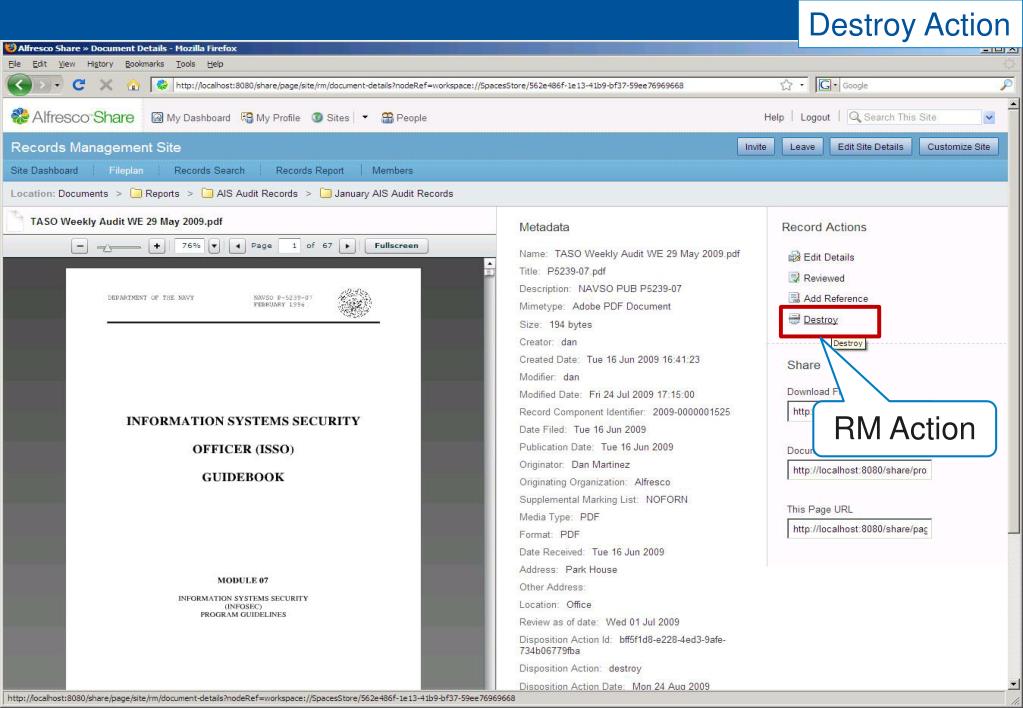This screenshot has width=1023, height=708.
Task: Go to next PDF page arrow
Action: tap(348, 246)
